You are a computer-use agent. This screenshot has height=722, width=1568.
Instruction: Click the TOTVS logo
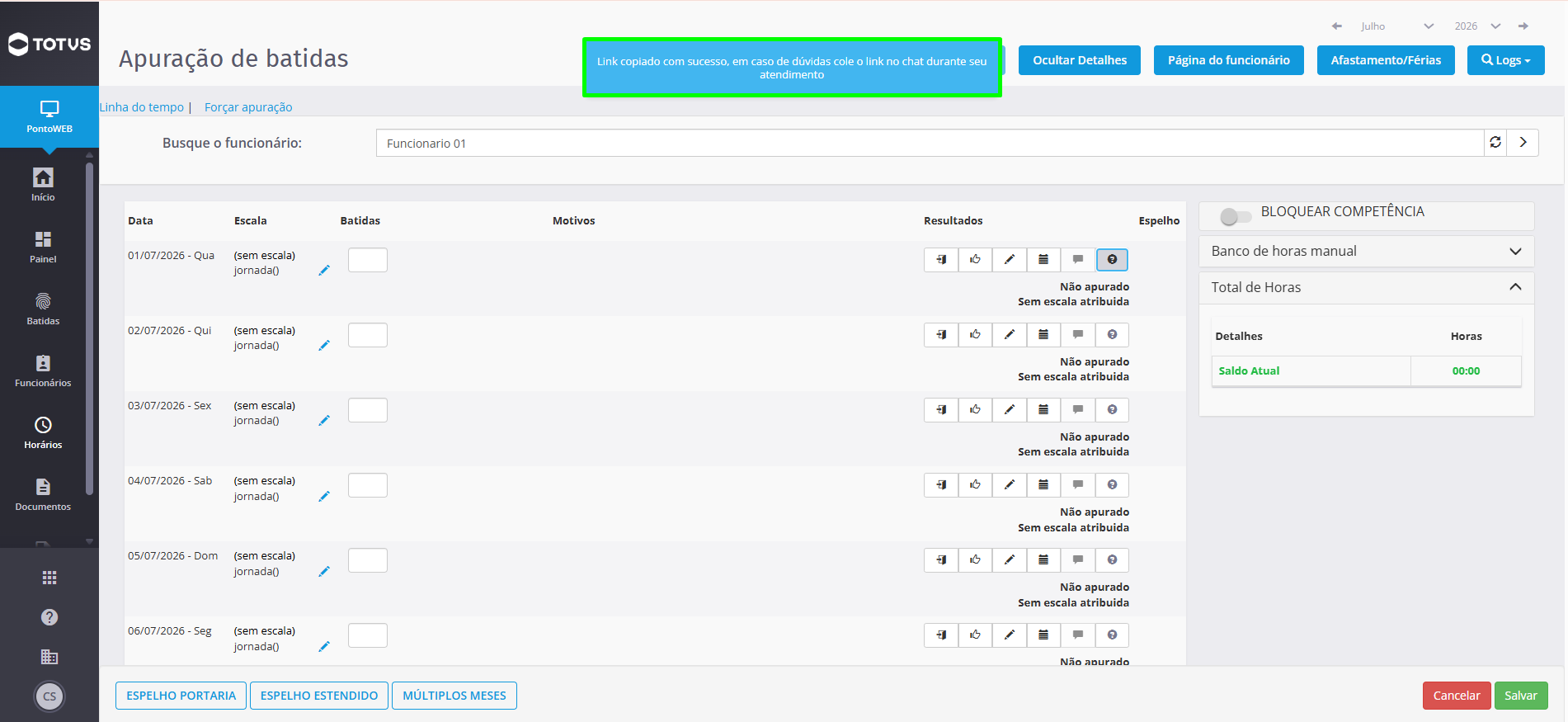point(49,44)
